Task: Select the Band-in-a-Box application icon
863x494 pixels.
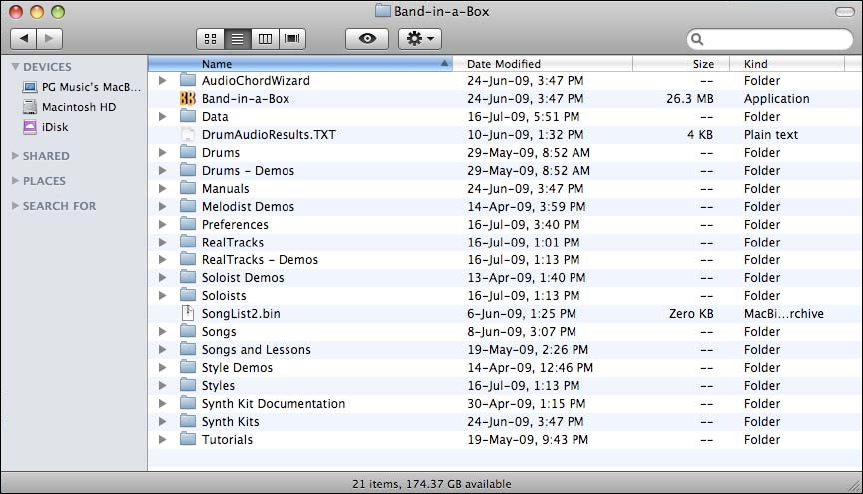Action: [188, 99]
